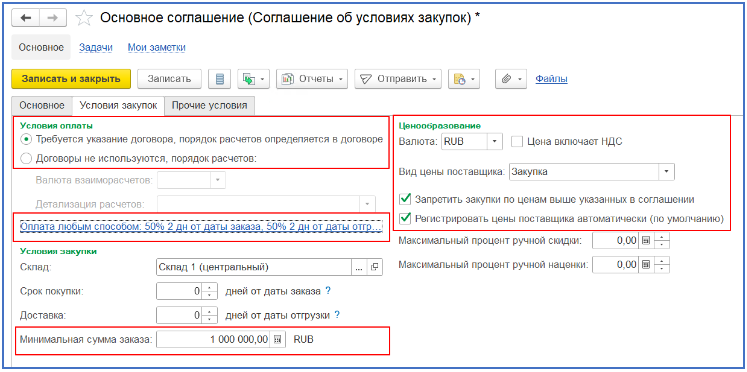Adjust stepper for Максимальный процент ручной скидки
Screen dimensions: 747x372
(662, 241)
